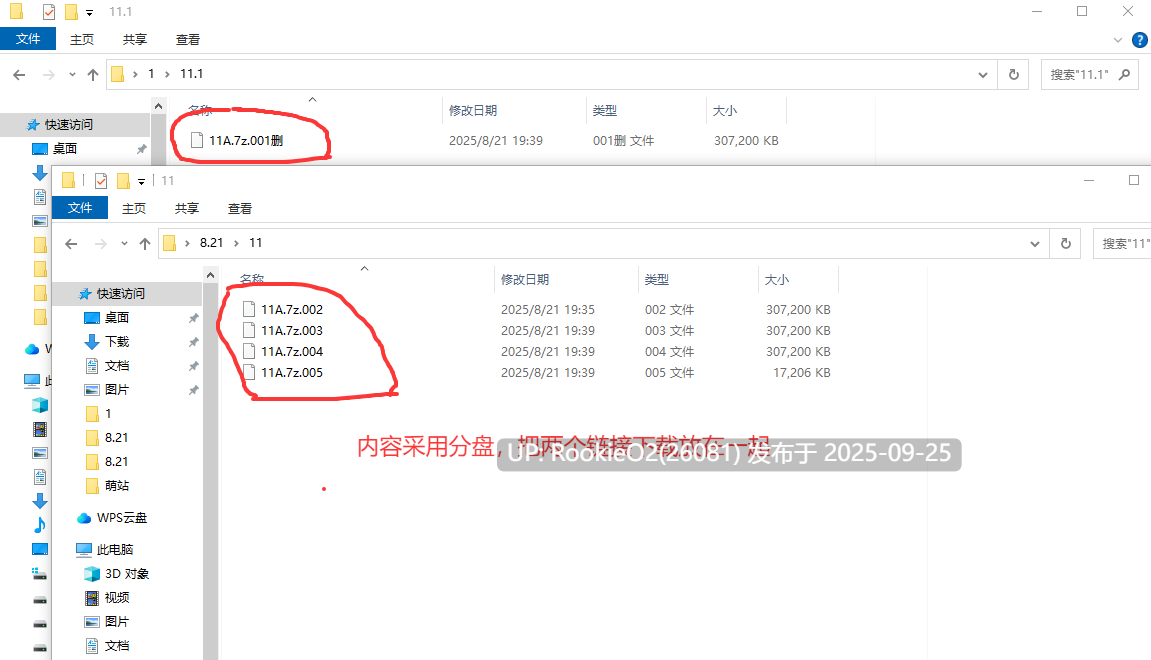Open 主页 tab in the 11 window
This screenshot has height=660, width=1151.
pyautogui.click(x=134, y=208)
